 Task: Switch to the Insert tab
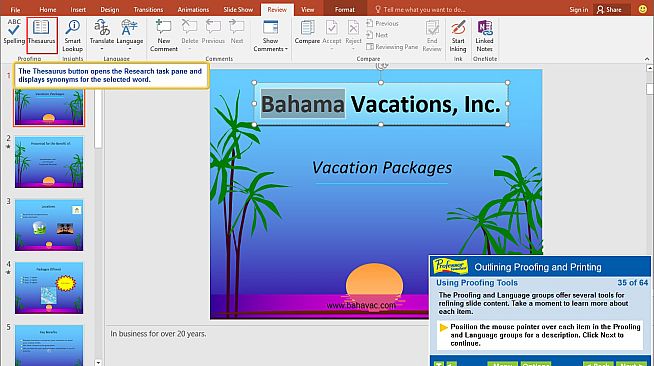78,10
